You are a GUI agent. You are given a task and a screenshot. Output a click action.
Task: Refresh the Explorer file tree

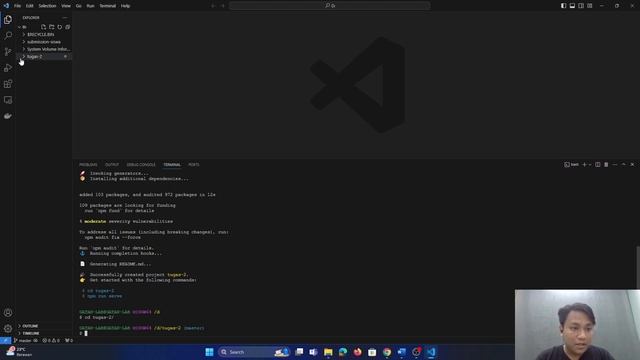pyautogui.click(x=60, y=27)
